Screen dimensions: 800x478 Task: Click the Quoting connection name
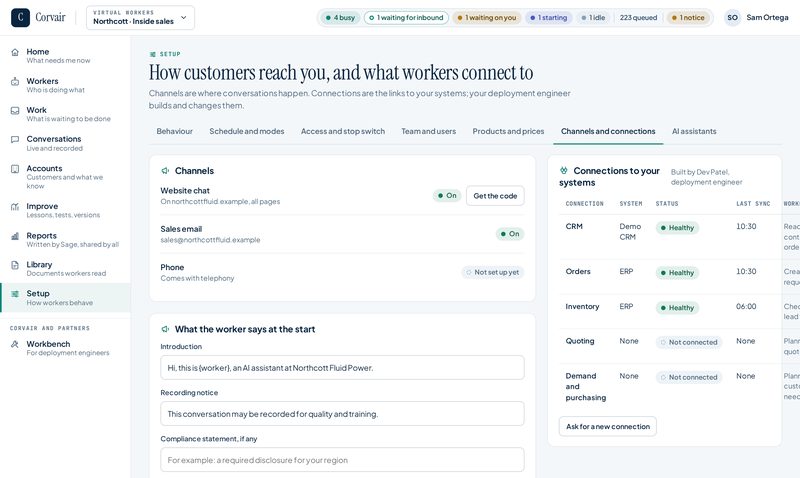(580, 341)
